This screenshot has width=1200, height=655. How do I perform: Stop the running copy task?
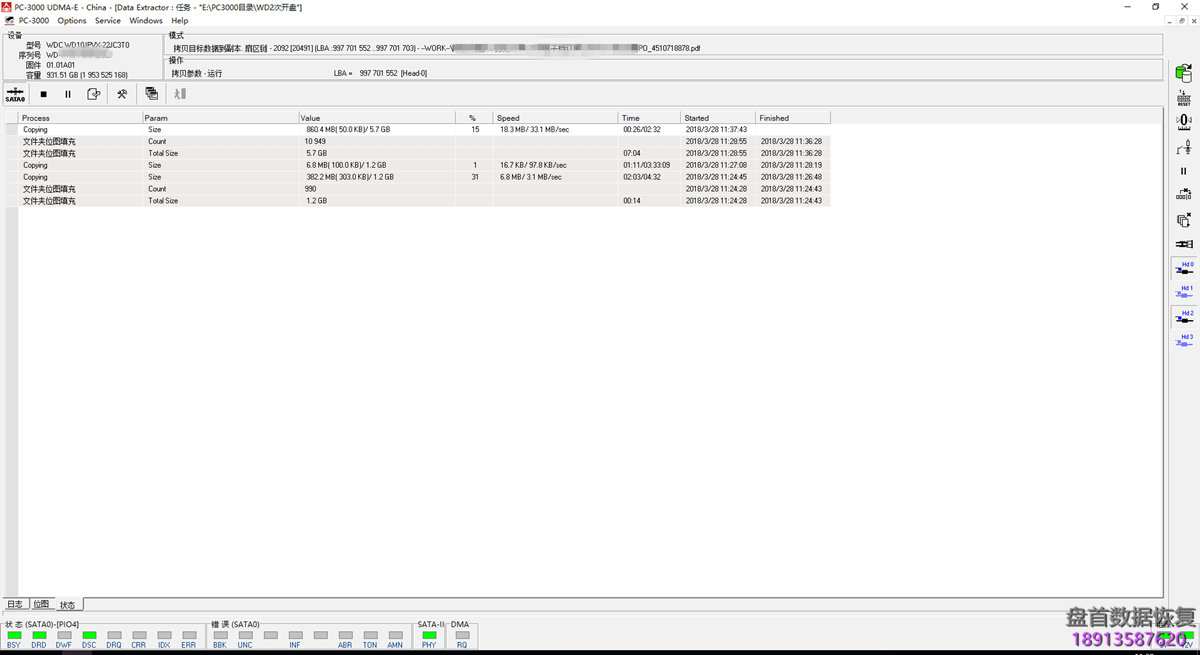point(43,94)
